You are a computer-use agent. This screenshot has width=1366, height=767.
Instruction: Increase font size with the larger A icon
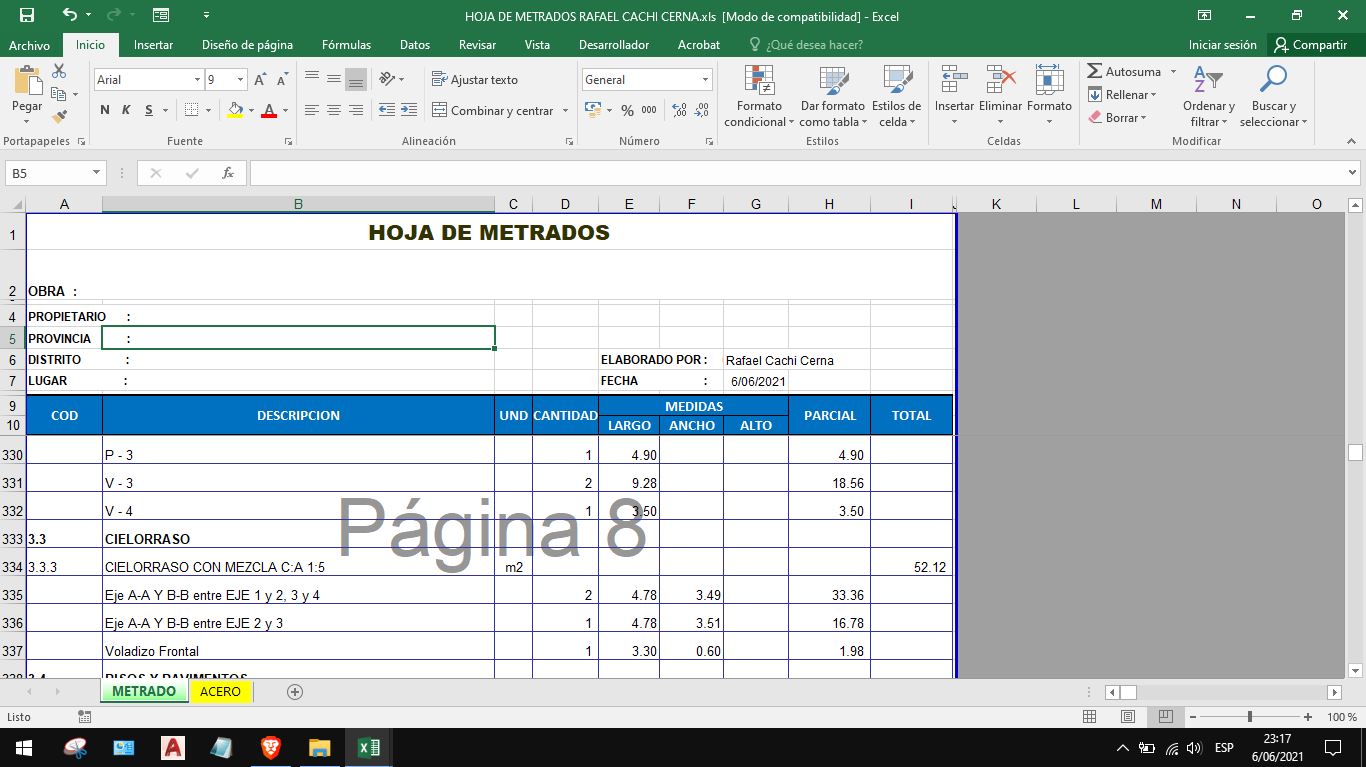[260, 80]
